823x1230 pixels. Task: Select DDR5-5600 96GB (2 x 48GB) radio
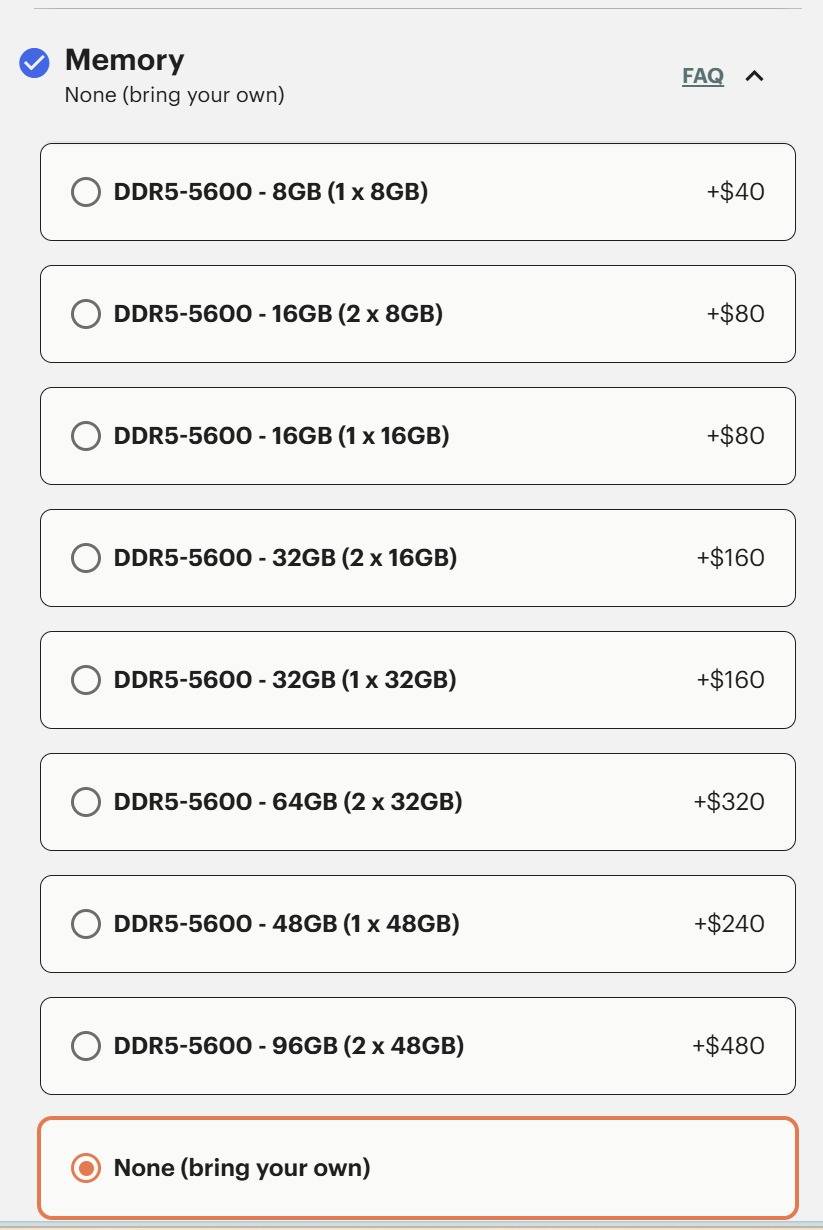click(x=86, y=1046)
